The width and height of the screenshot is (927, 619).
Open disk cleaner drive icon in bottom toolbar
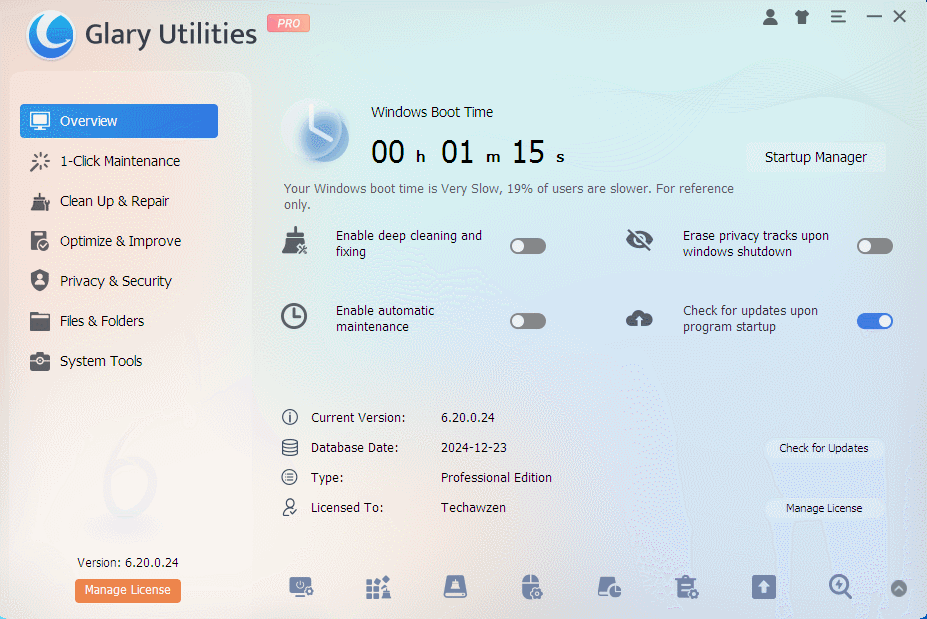455,587
